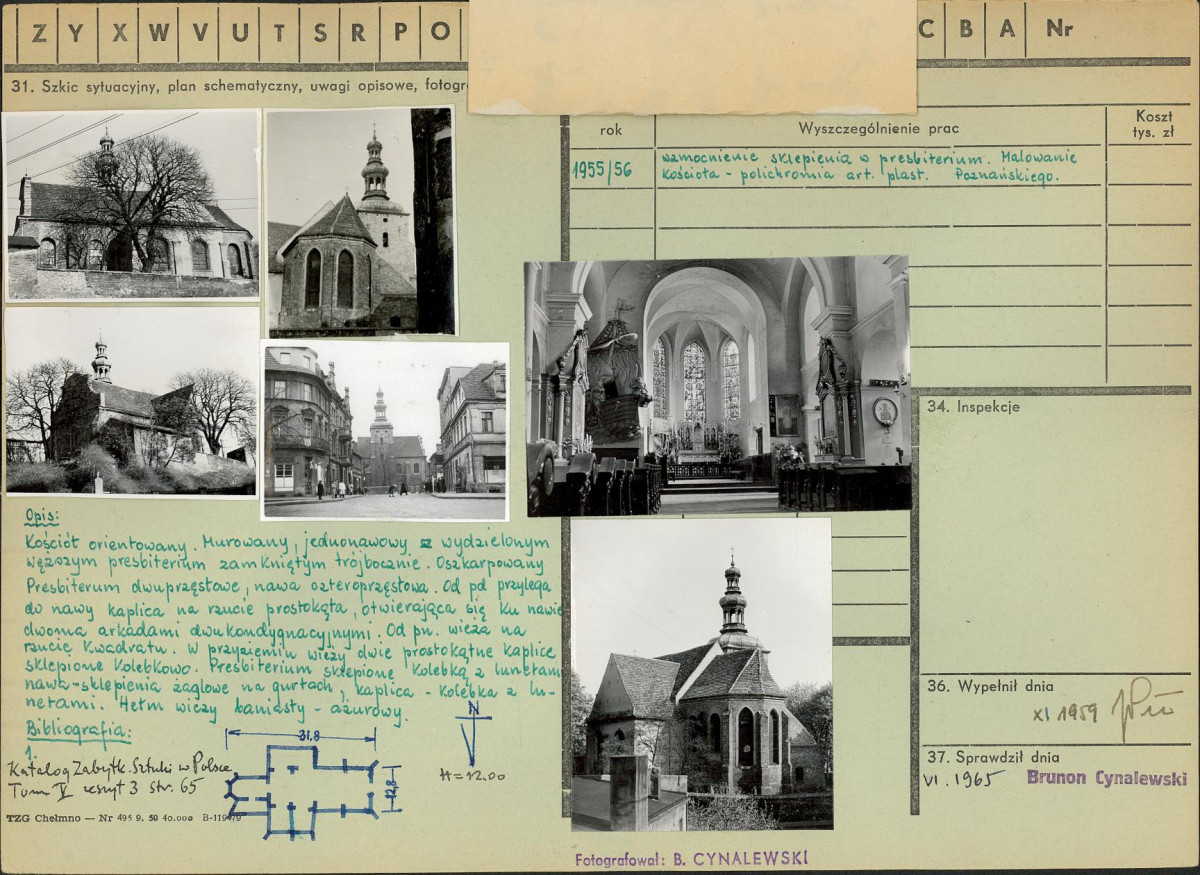The height and width of the screenshot is (875, 1200).
Task: Click the north arrow compass sketch
Action: (x=470, y=731)
